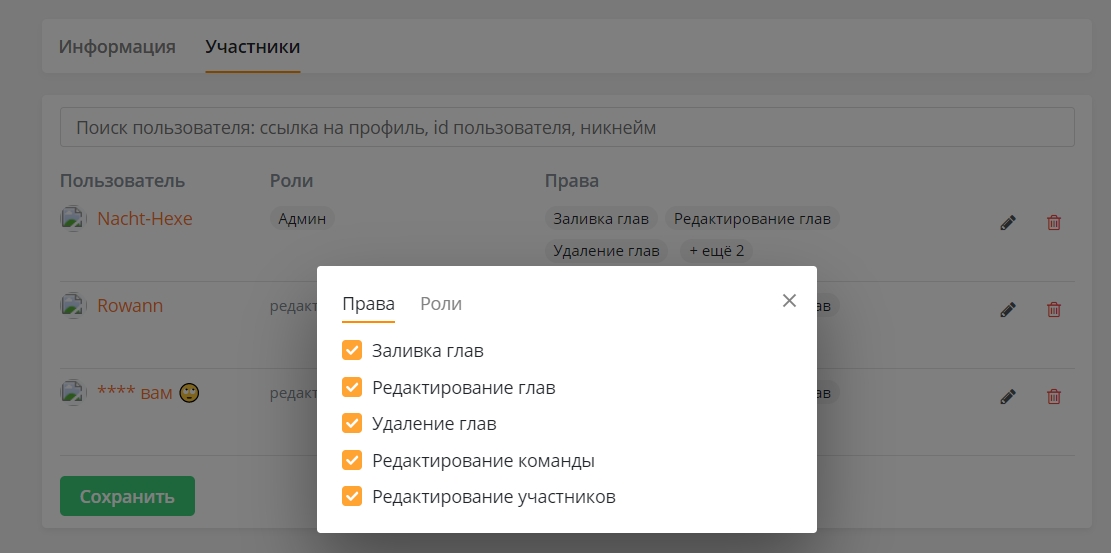Click Nacht-Hexe's Редактирование глав tag
The image size is (1111, 553).
[x=752, y=219]
